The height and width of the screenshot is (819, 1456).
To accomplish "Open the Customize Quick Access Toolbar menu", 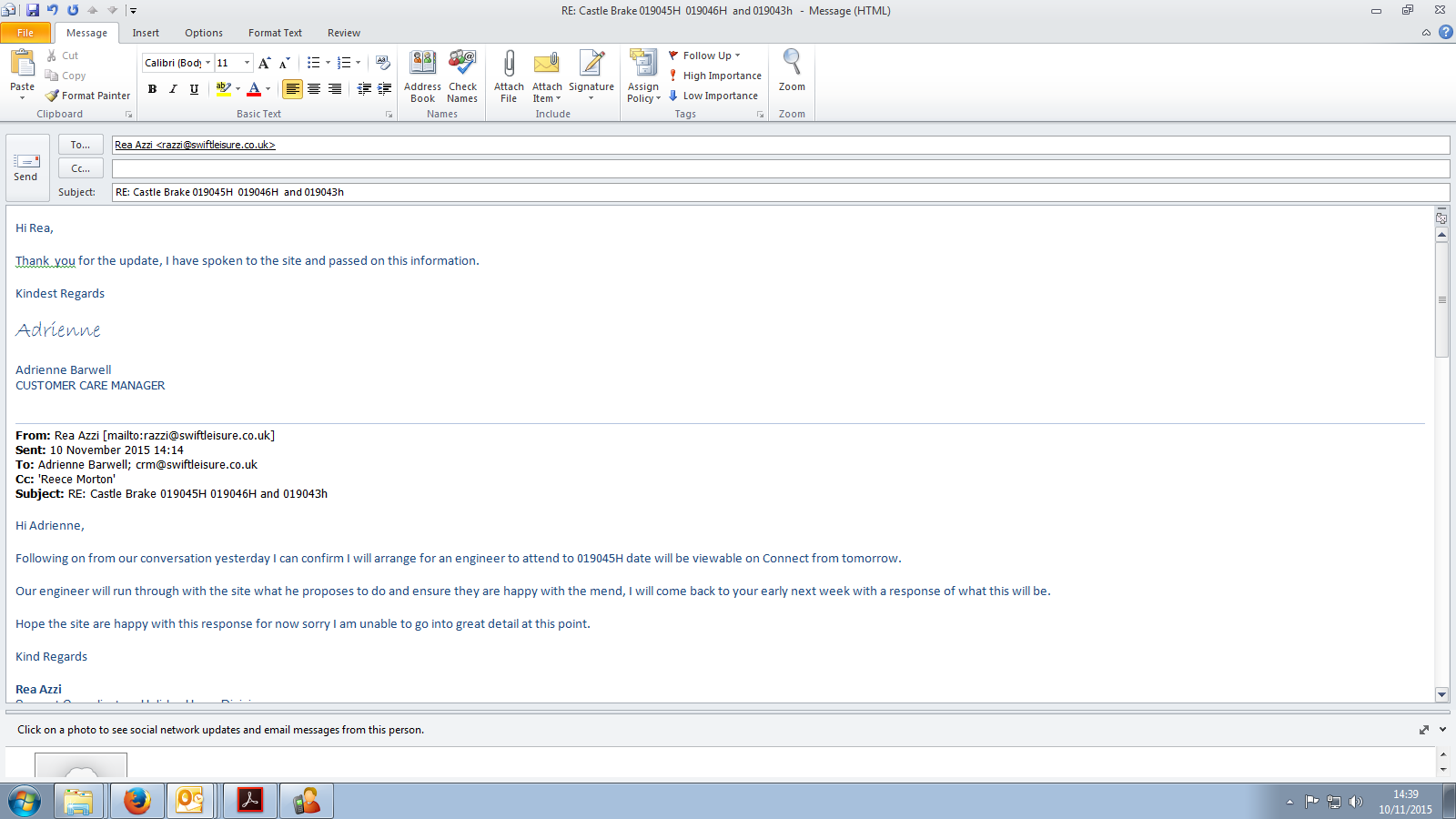I will coord(133,11).
